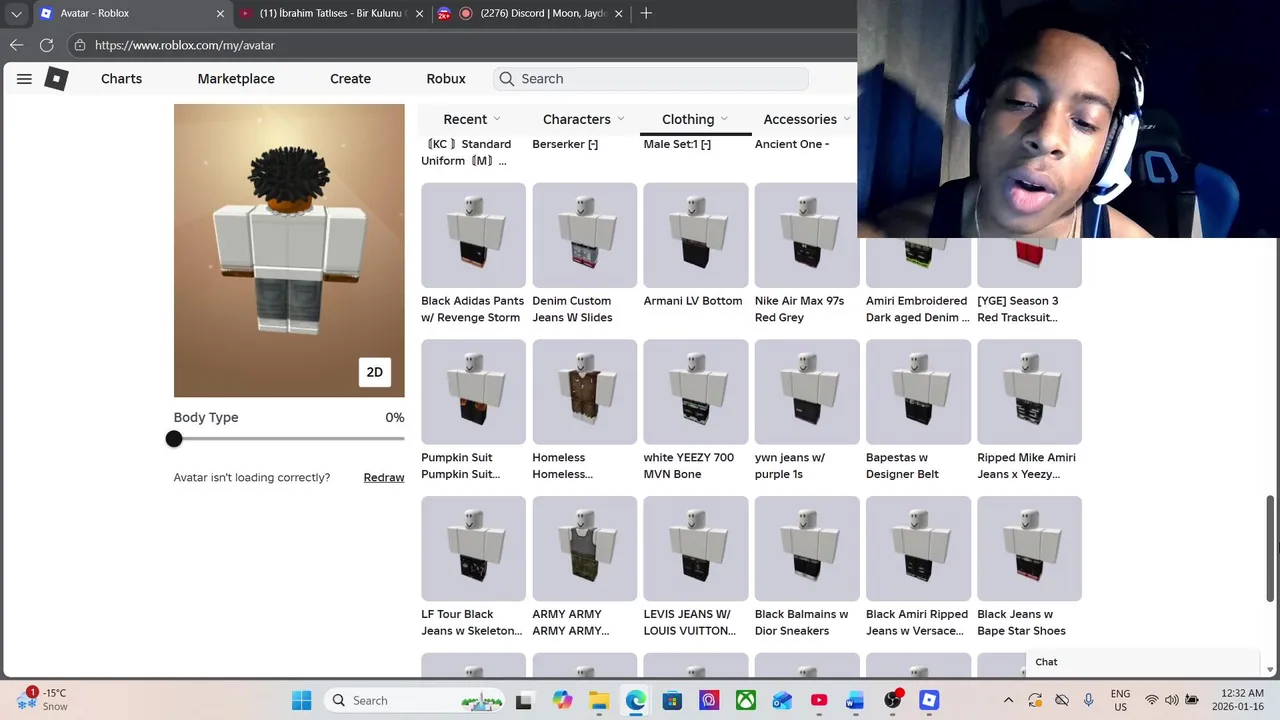Open the Charts page

click(121, 79)
